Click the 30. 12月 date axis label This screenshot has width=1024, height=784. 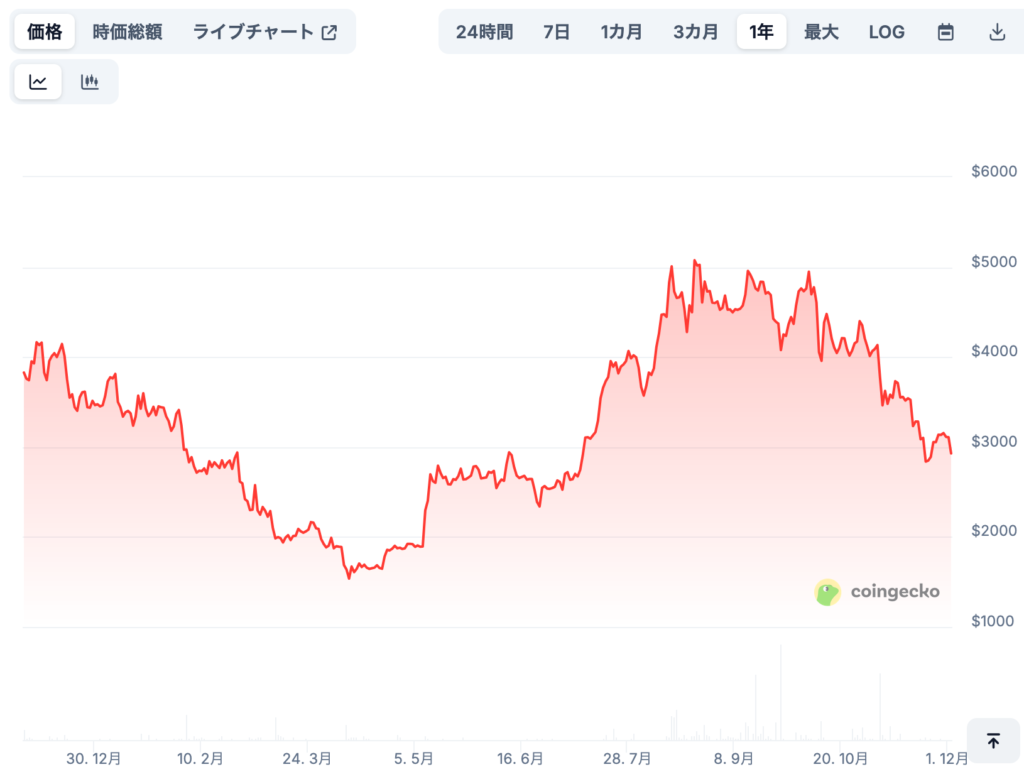tap(95, 759)
